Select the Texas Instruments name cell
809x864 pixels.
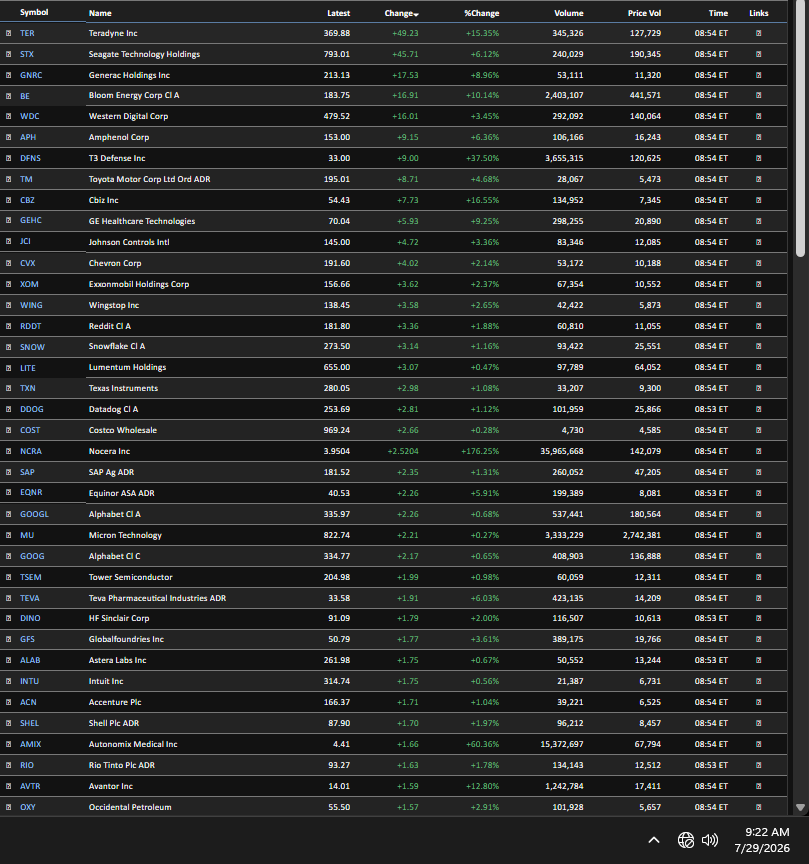point(123,388)
